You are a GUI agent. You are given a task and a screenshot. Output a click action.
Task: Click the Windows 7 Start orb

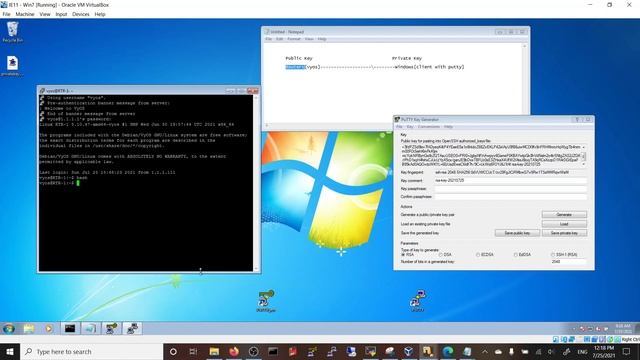pyautogui.click(x=9, y=329)
